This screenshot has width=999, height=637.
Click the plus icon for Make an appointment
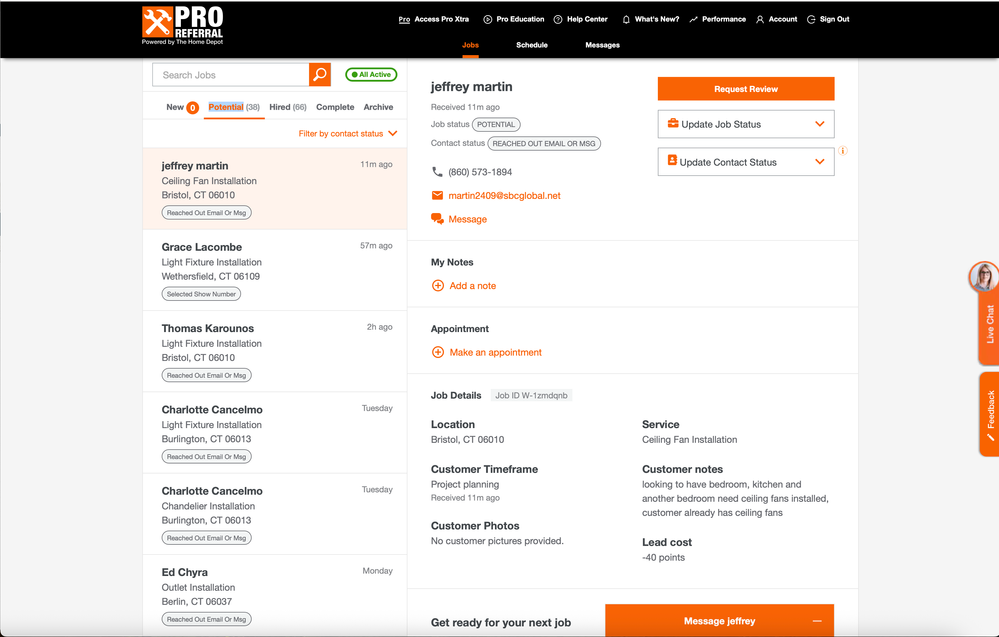(x=437, y=353)
